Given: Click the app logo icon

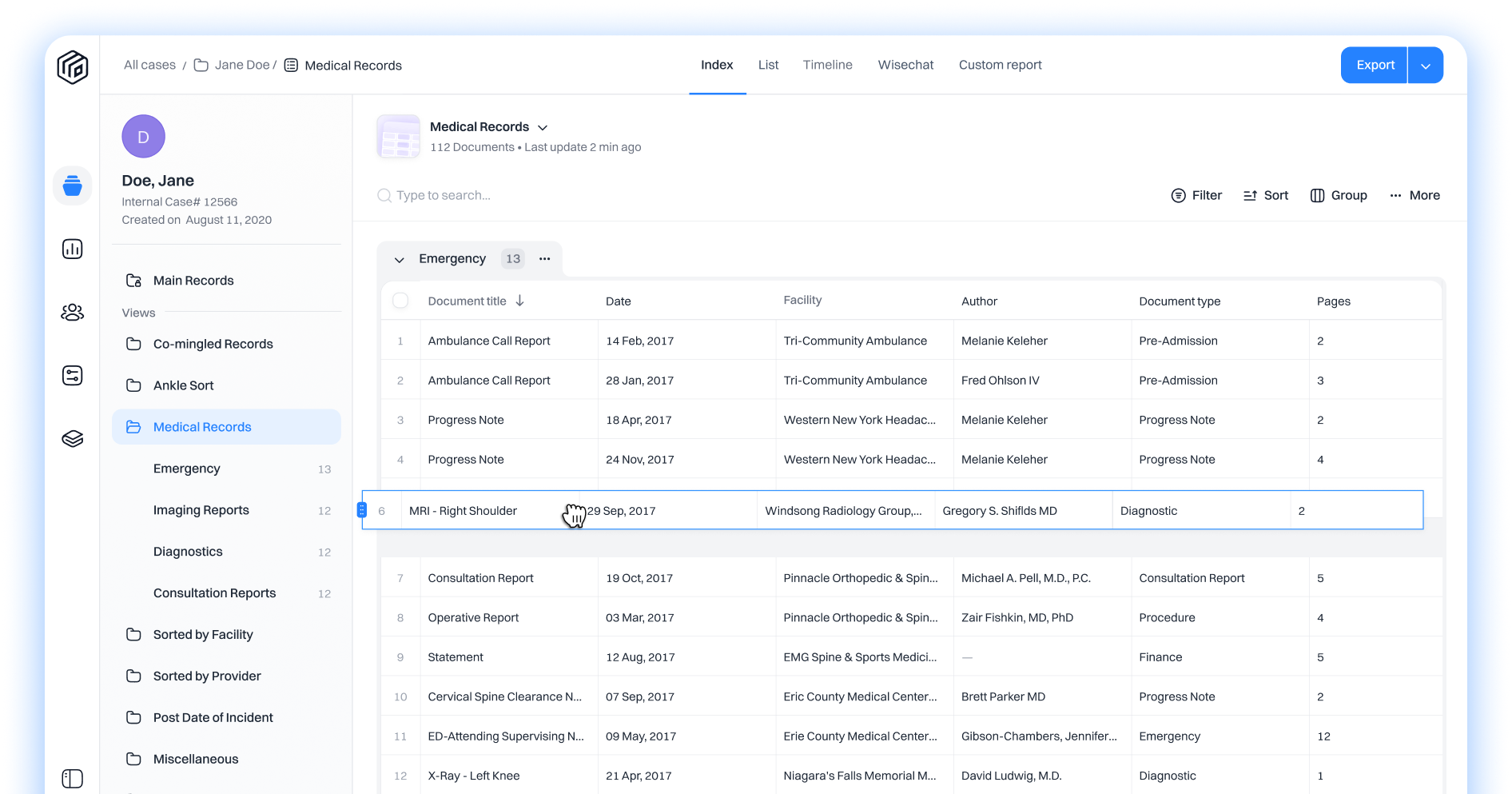Looking at the screenshot, I should 73,66.
